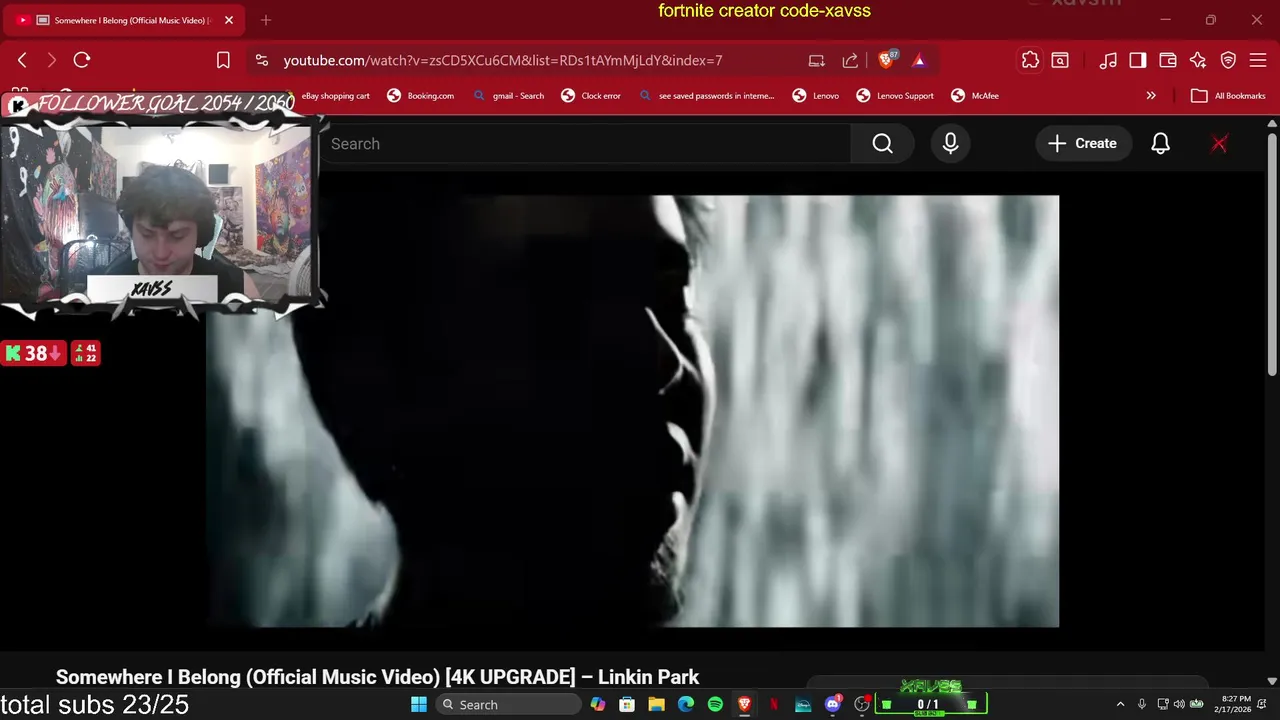
Task: Open the browser main hamburger menu
Action: tap(1258, 60)
